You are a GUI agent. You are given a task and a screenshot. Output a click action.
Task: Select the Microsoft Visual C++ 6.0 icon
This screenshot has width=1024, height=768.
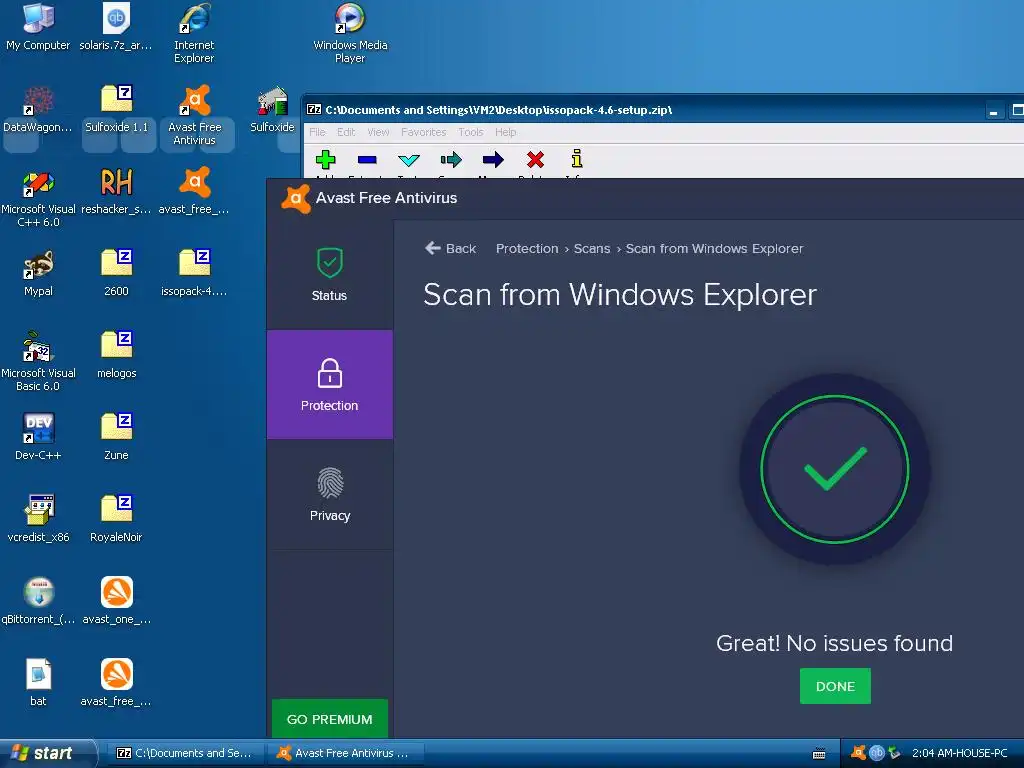(x=38, y=198)
